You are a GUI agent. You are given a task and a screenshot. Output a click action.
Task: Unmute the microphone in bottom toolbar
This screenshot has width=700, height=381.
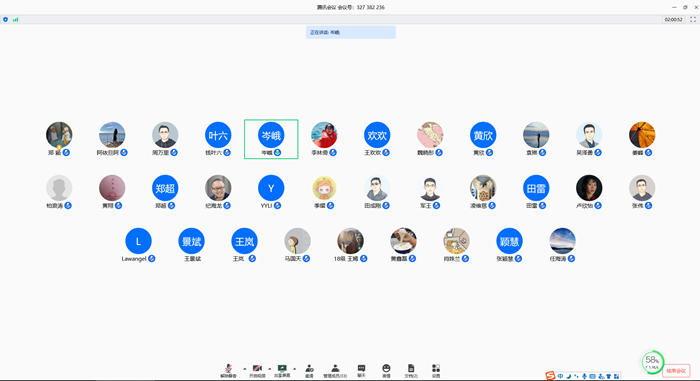228,370
